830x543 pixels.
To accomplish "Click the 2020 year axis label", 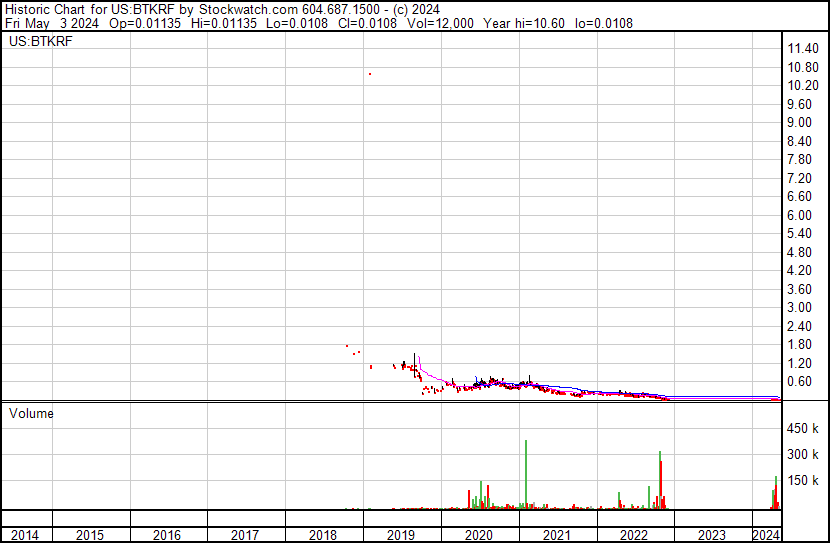I will point(479,535).
